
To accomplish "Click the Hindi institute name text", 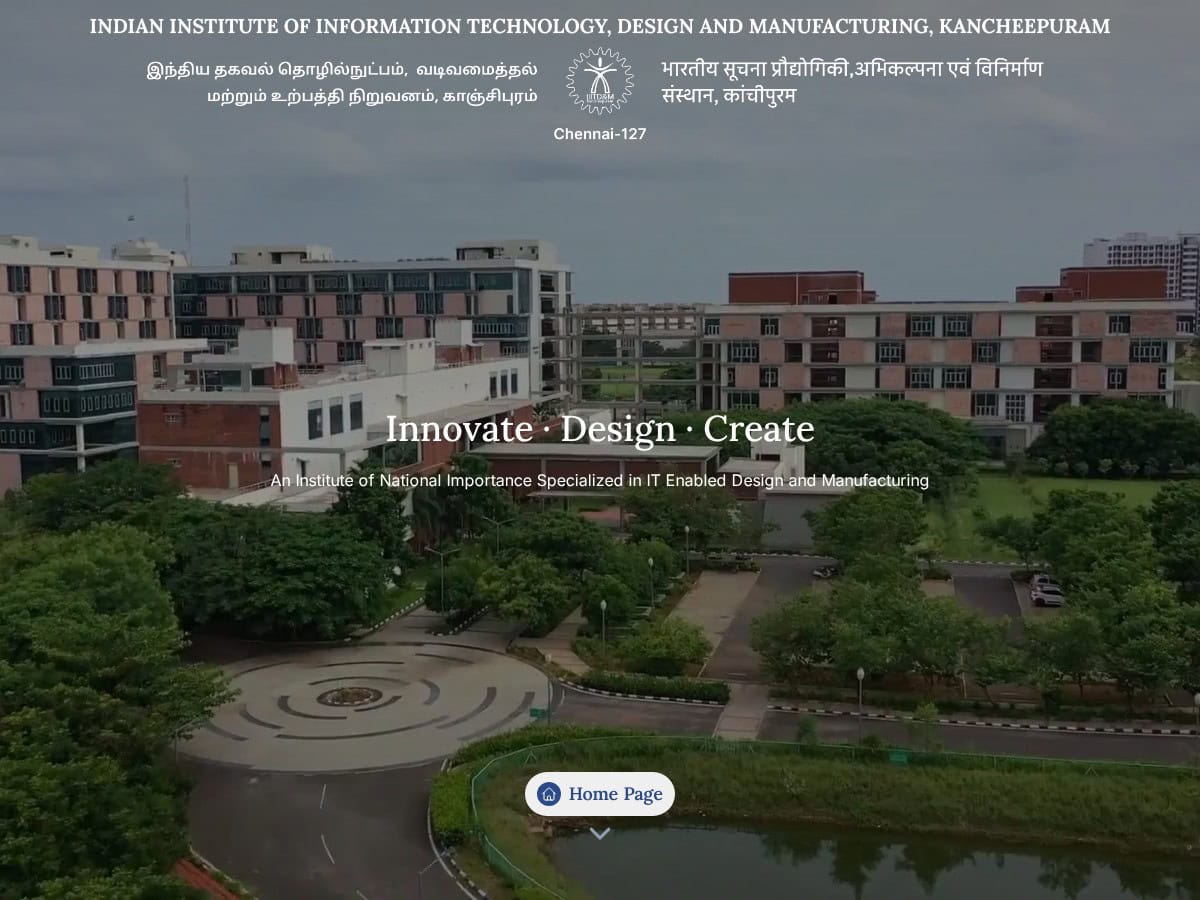I will point(852,82).
